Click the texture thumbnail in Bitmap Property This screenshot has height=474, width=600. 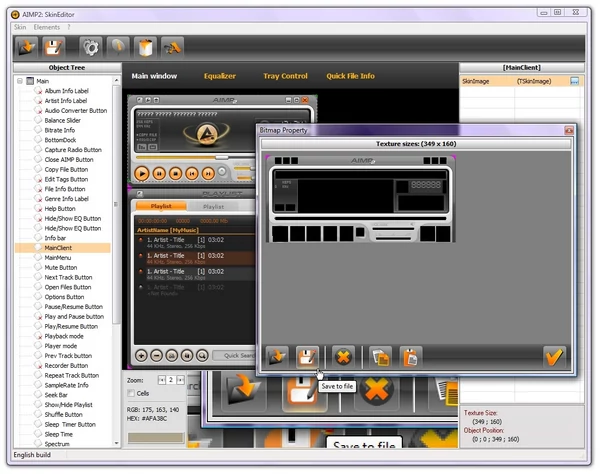click(x=360, y=199)
